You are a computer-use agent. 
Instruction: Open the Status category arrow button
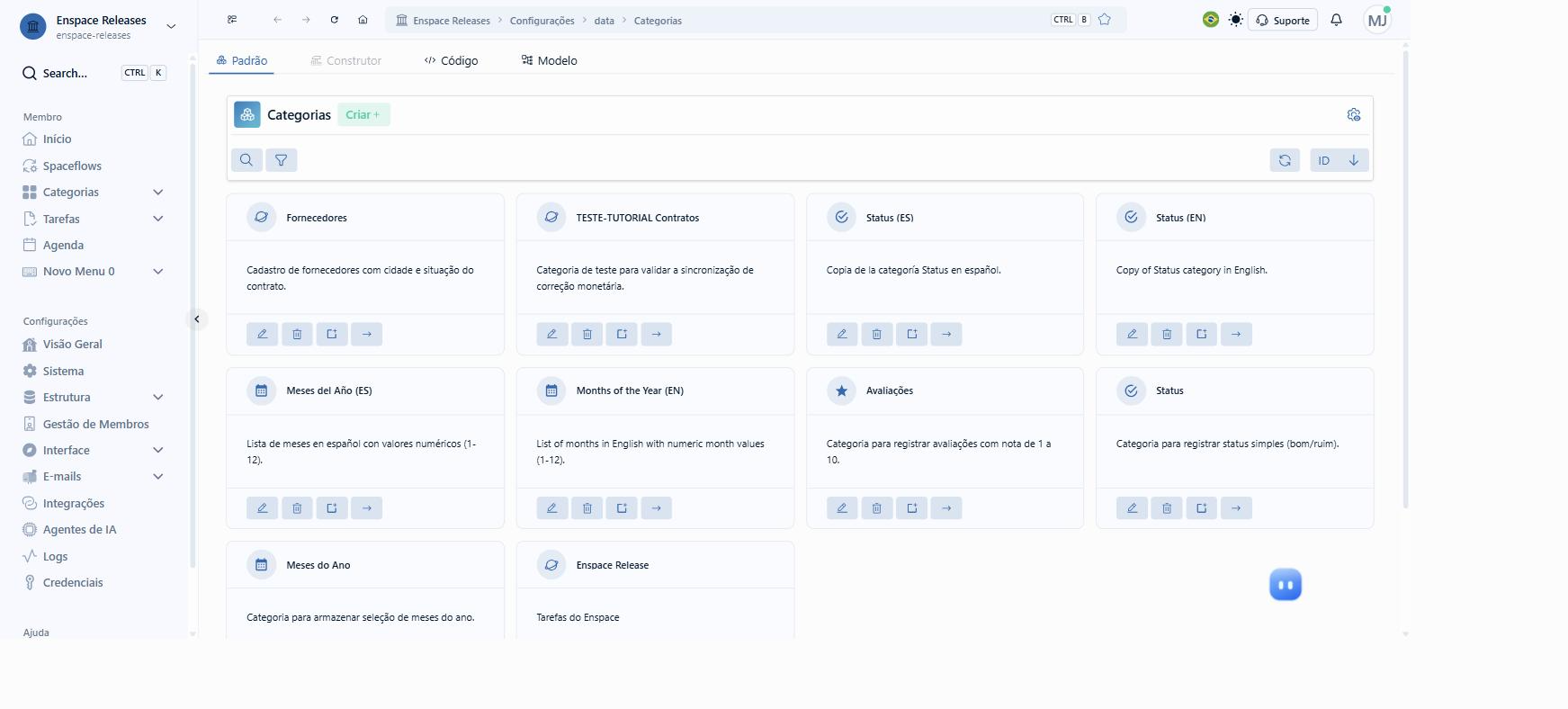pyautogui.click(x=1236, y=507)
